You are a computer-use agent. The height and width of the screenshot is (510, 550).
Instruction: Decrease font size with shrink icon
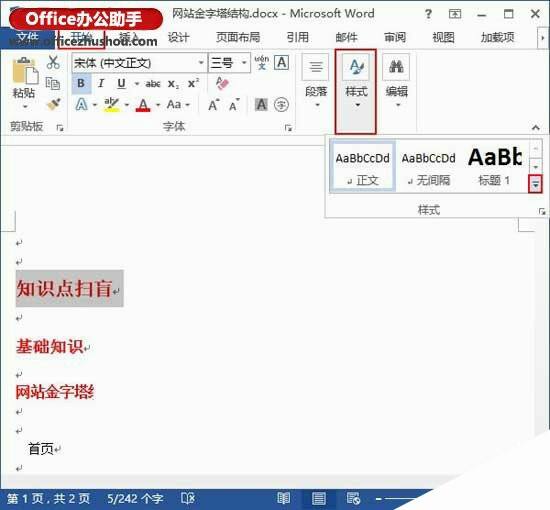(x=234, y=105)
